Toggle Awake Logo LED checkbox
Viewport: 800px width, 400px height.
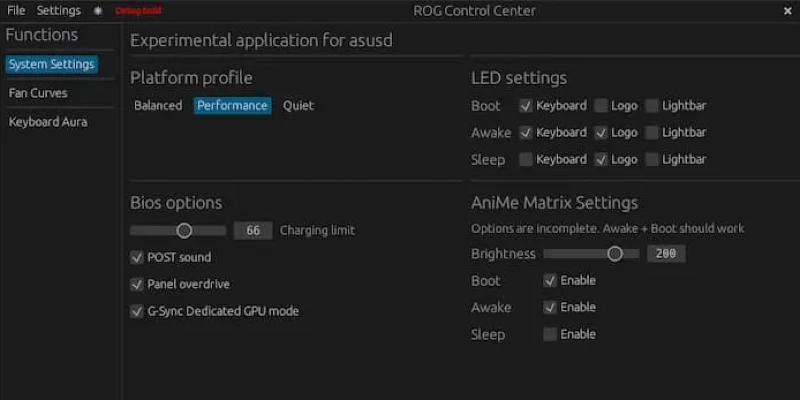coord(601,133)
